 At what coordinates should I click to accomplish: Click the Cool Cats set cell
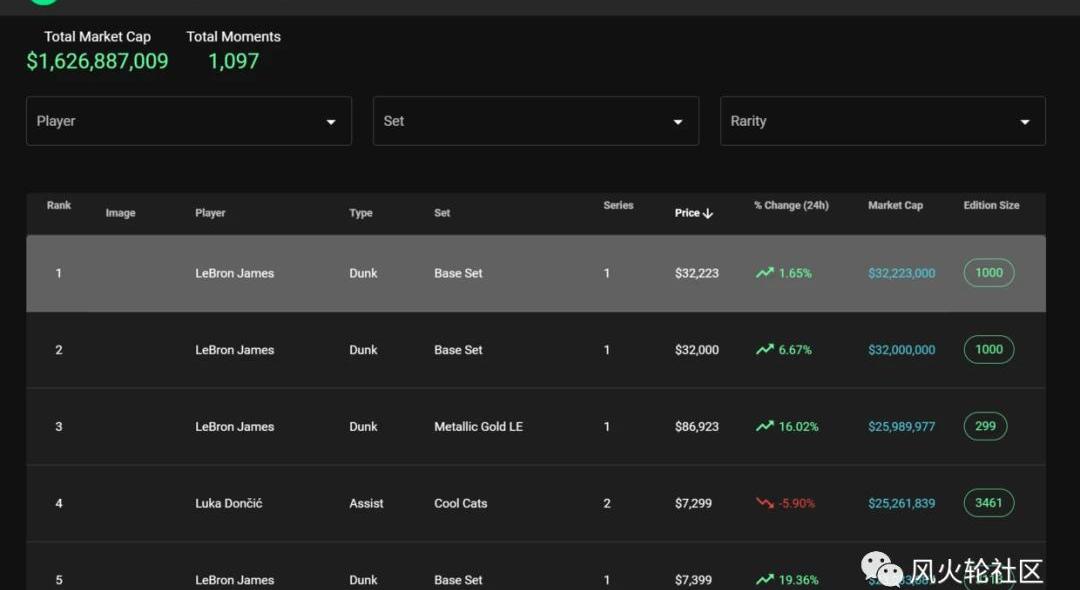click(x=461, y=503)
